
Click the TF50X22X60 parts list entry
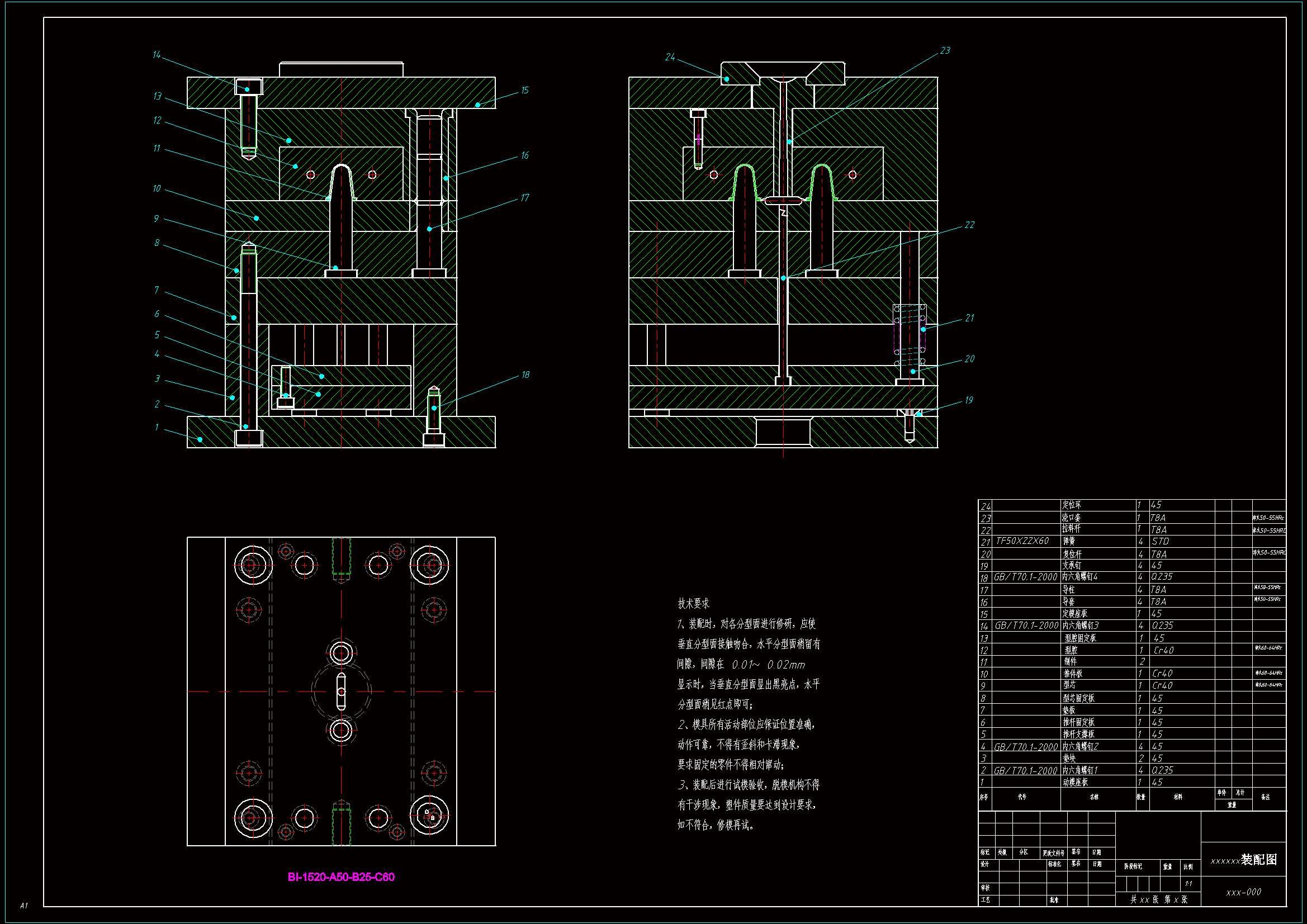(1022, 541)
